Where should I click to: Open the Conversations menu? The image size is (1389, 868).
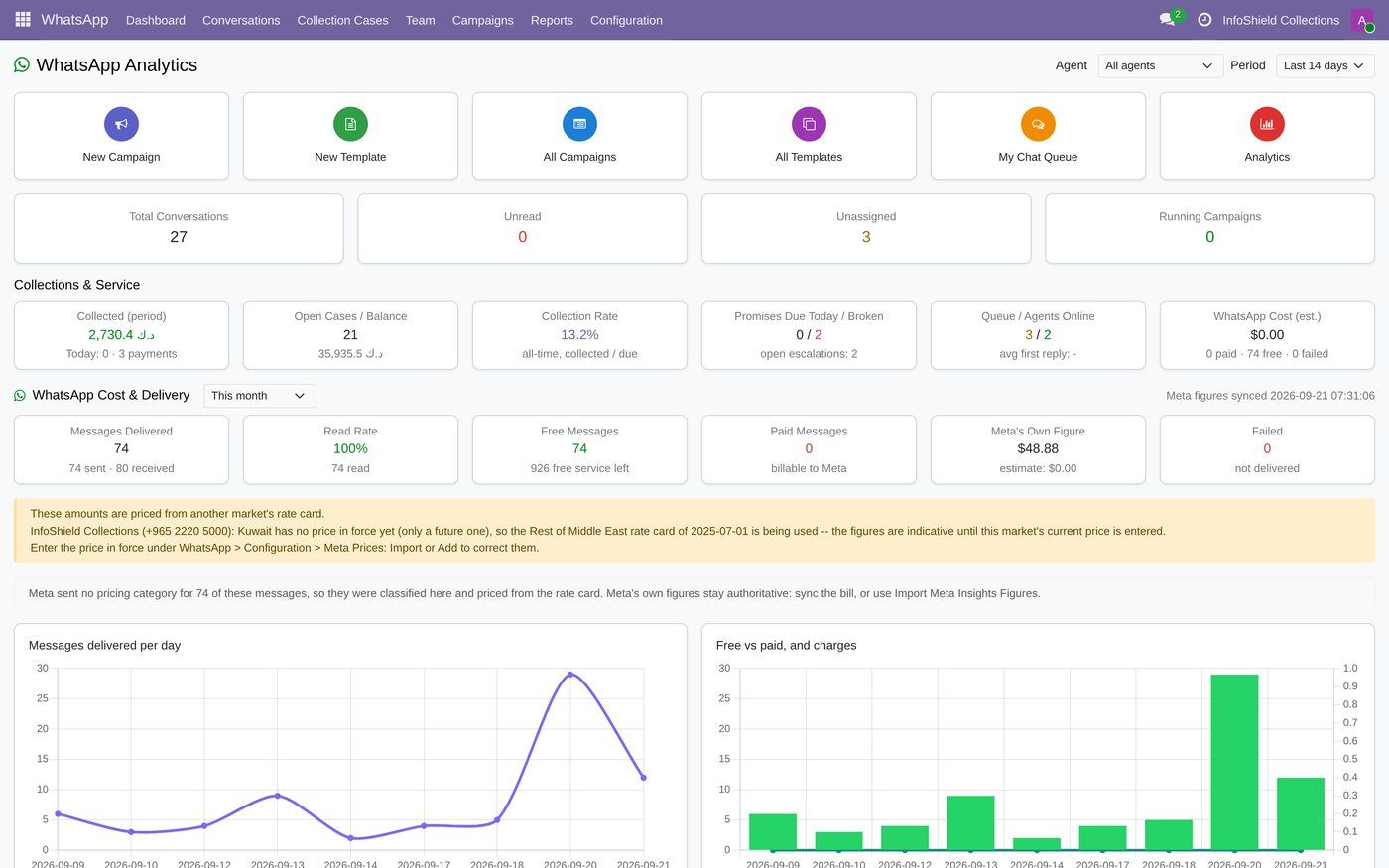[241, 20]
